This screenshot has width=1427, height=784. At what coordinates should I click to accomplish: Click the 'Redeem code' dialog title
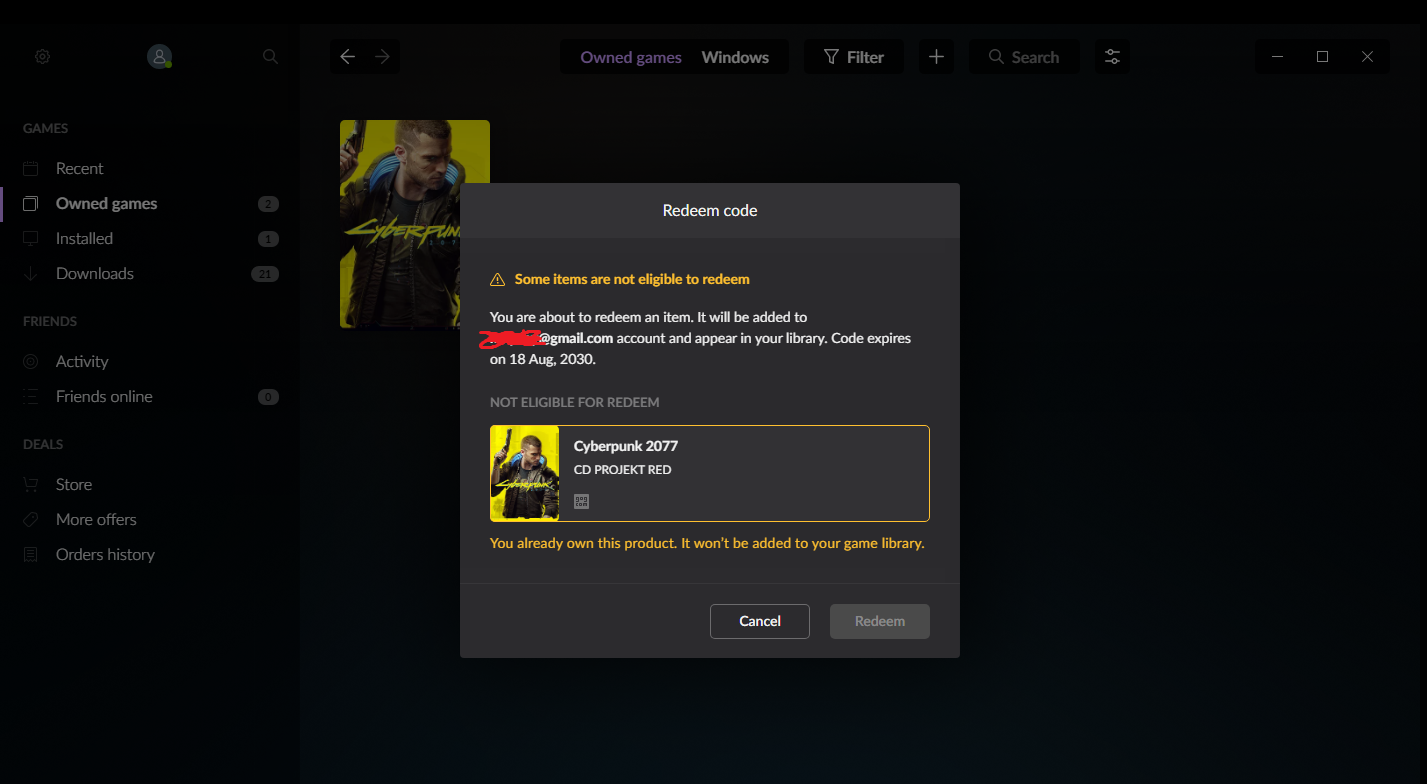pyautogui.click(x=710, y=211)
